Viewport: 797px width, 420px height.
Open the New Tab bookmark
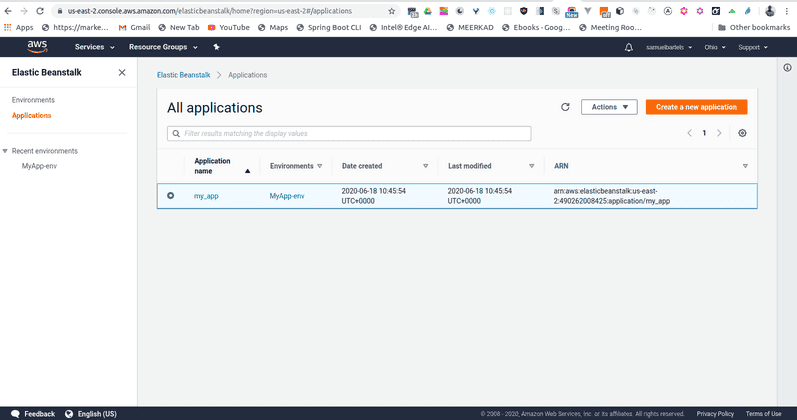pos(179,27)
